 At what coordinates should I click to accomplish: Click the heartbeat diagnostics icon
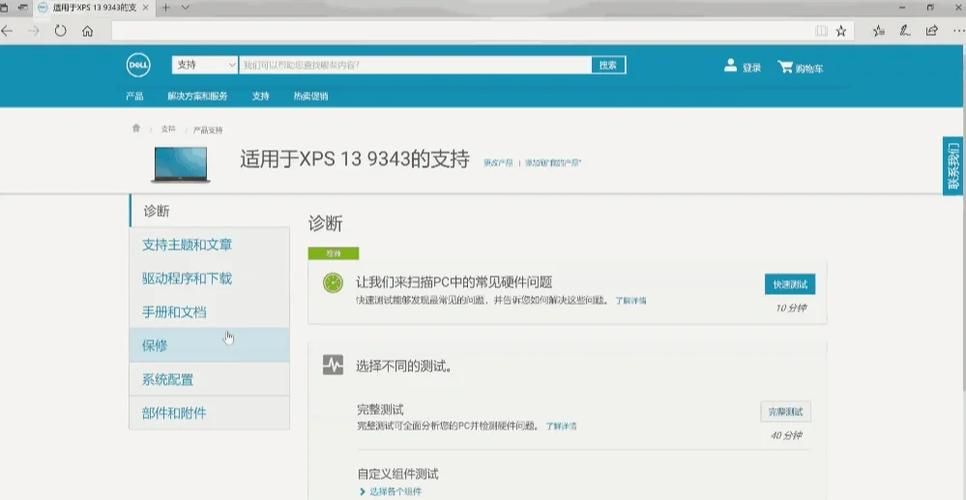[x=333, y=365]
